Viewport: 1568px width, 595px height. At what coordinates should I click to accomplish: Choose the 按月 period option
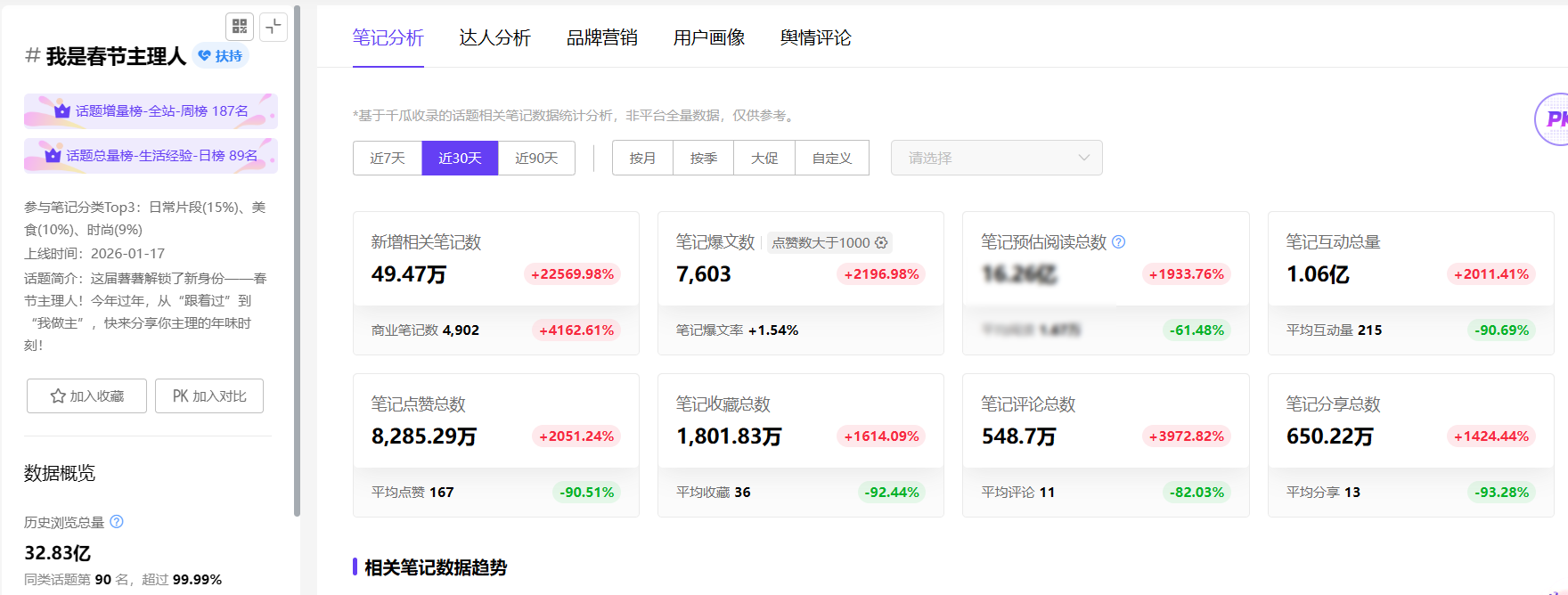coord(642,158)
